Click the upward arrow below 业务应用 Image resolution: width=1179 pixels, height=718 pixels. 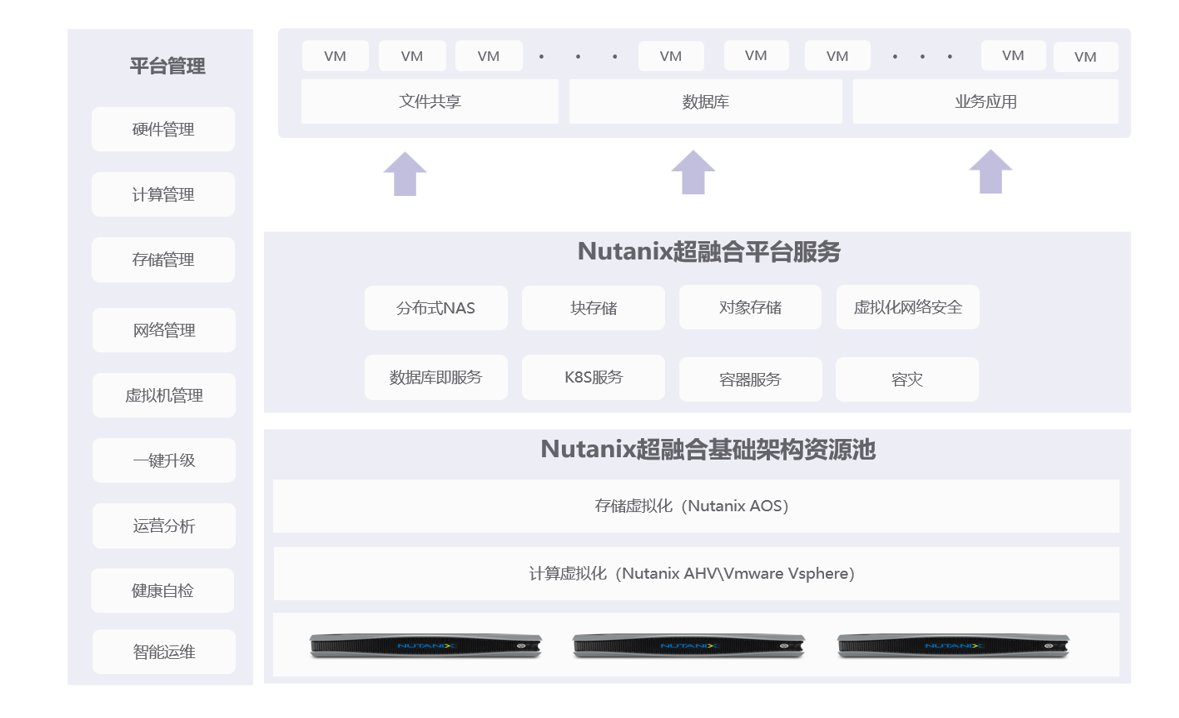pyautogui.click(x=990, y=171)
